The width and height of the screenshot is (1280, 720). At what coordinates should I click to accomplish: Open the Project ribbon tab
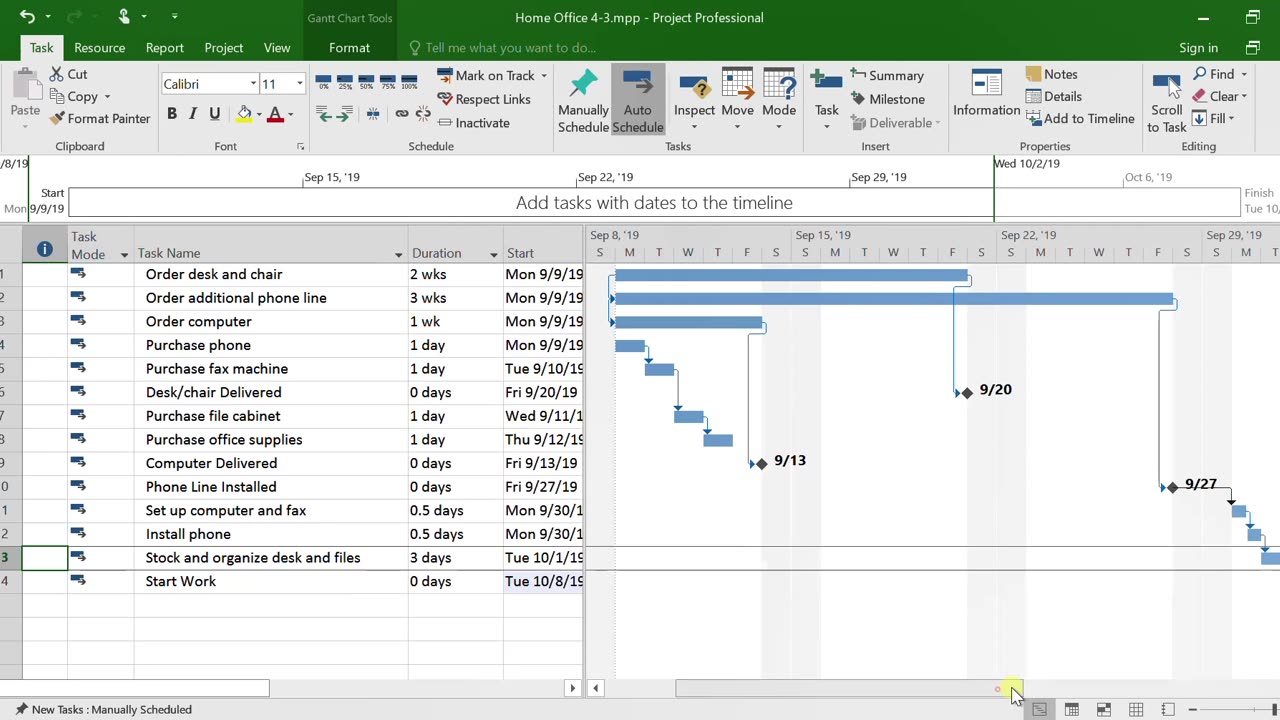(x=224, y=47)
